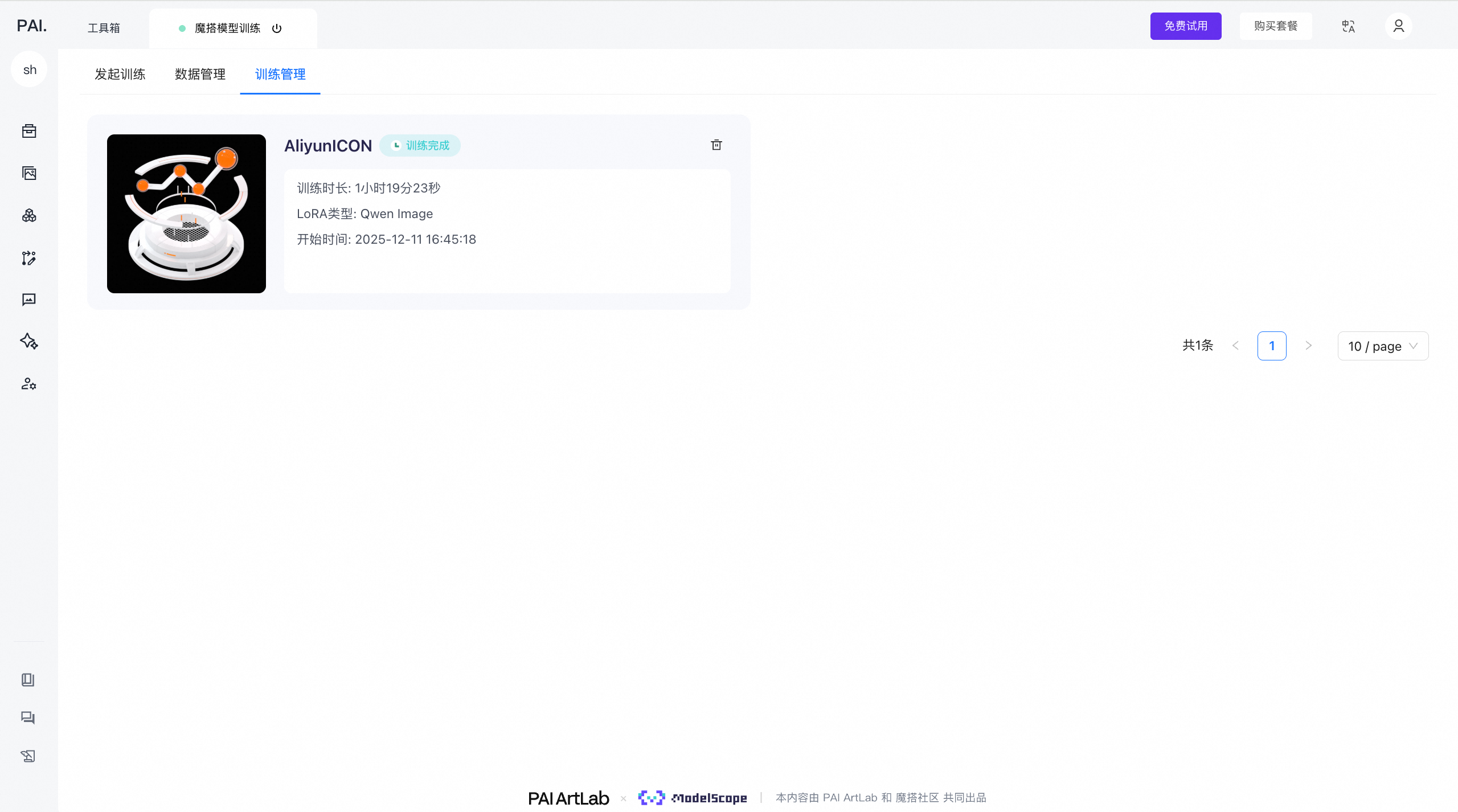1458x812 pixels.
Task: Click the power icon on 魔搭模型训练 tab
Action: (x=277, y=28)
